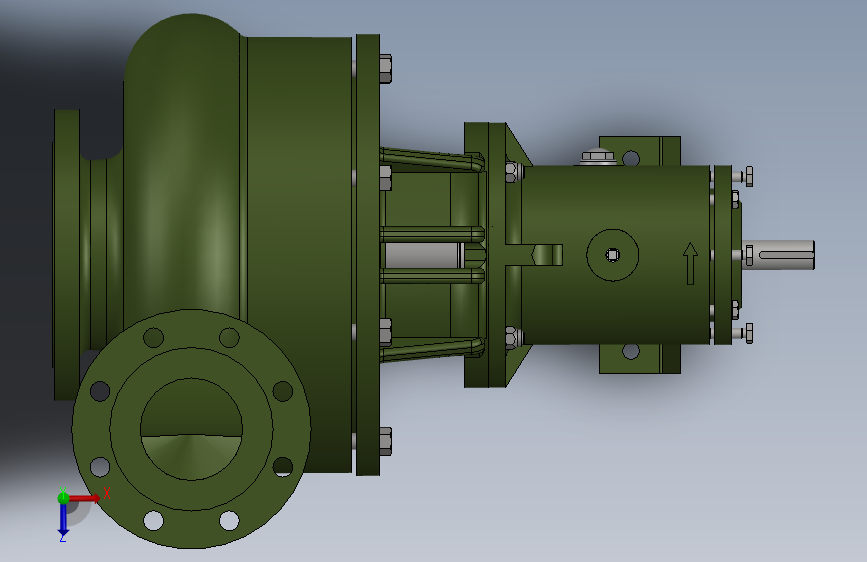Click the blue Z axis arrow of the triad

63,520
